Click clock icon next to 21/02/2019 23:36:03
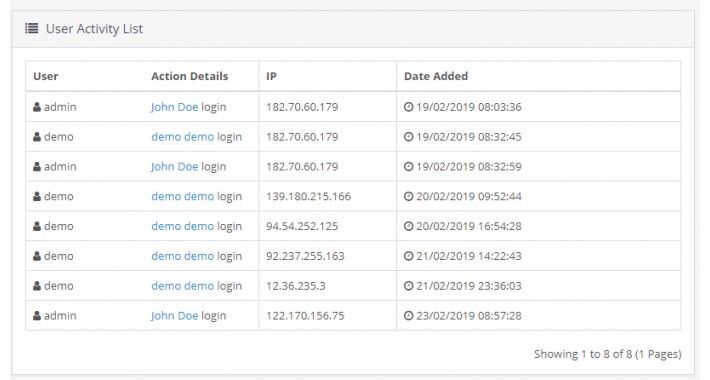710x380 pixels. click(x=408, y=286)
